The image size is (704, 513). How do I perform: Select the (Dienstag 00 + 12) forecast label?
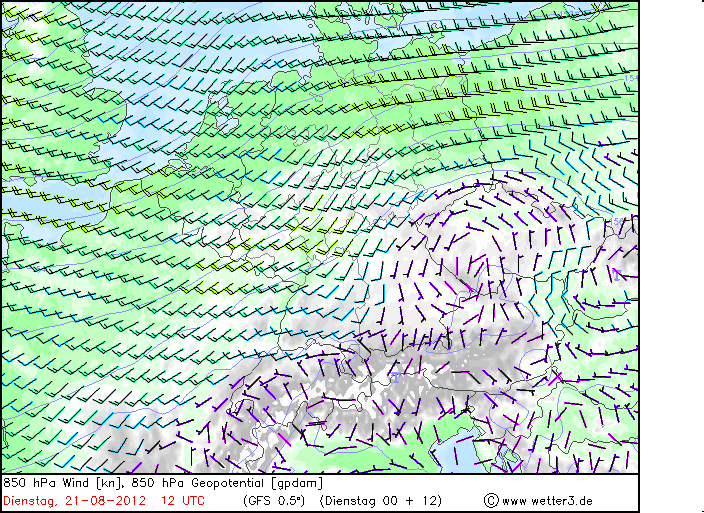[380, 500]
